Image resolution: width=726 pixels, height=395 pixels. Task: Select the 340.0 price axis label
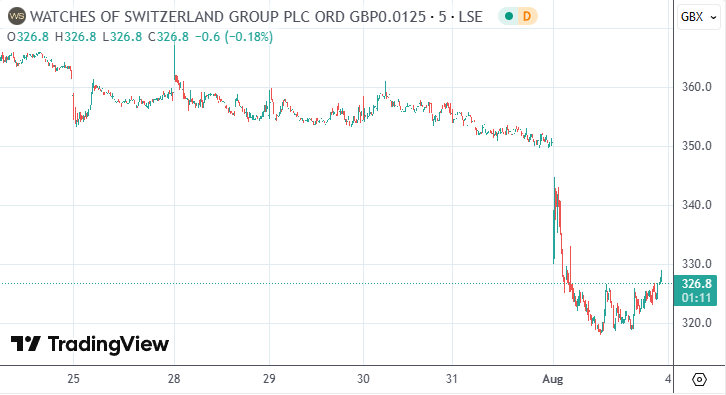696,205
